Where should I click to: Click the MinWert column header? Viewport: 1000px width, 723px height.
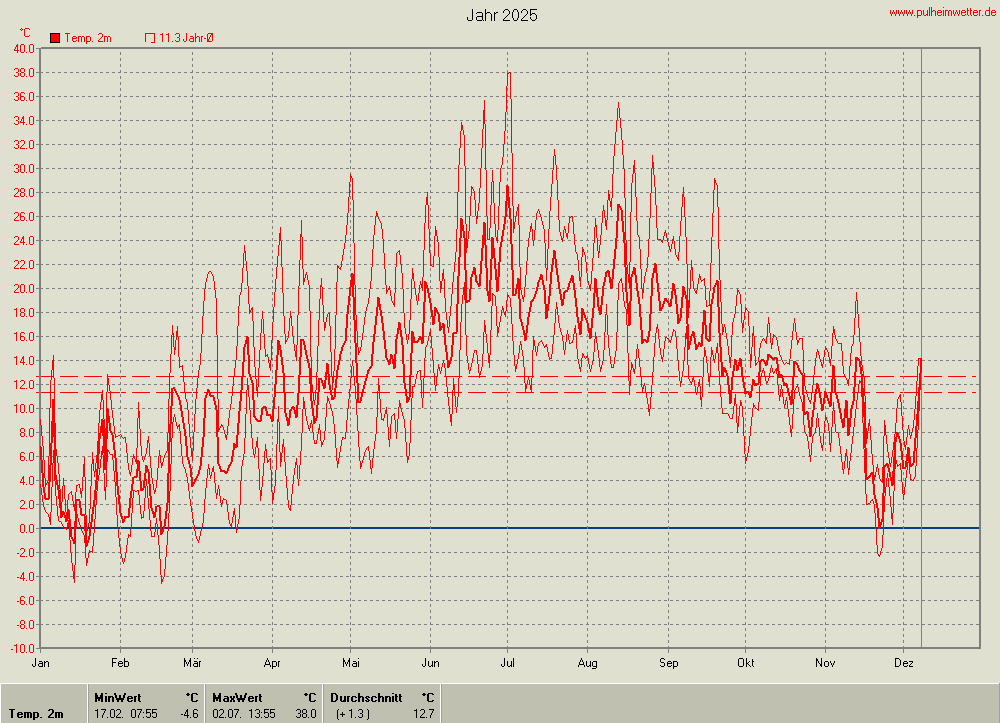pyautogui.click(x=117, y=697)
